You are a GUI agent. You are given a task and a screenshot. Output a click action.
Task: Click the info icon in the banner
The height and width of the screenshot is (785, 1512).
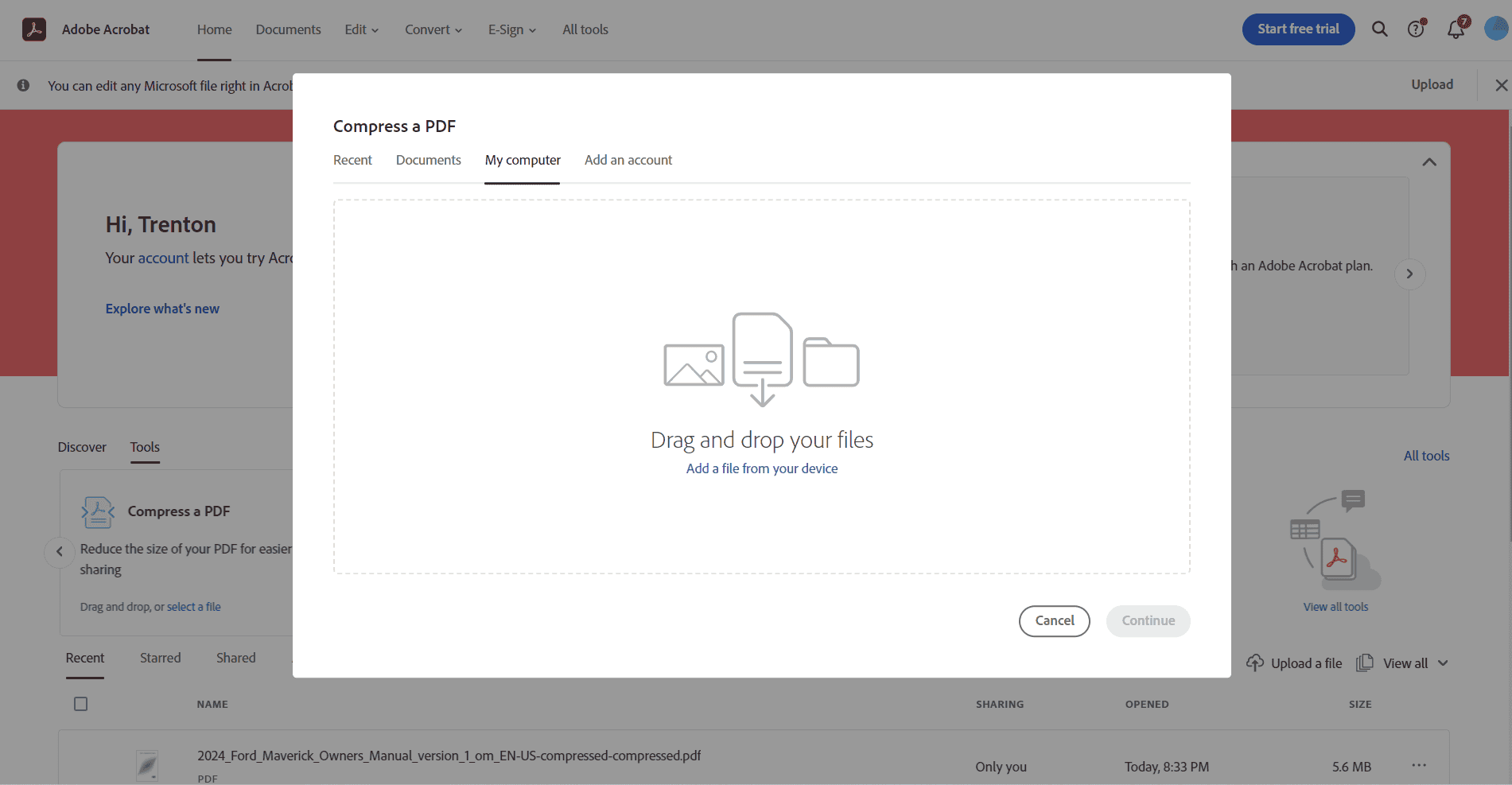coord(24,85)
